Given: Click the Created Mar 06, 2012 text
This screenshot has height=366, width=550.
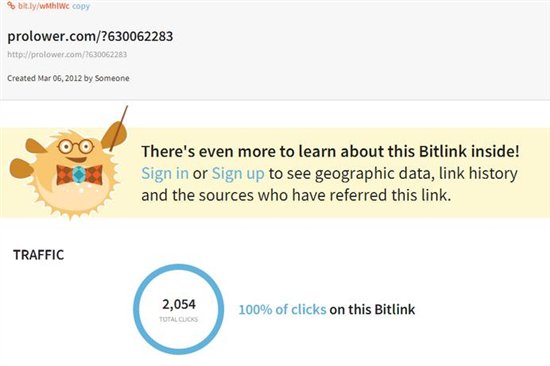Looking at the screenshot, I should 45,78.
